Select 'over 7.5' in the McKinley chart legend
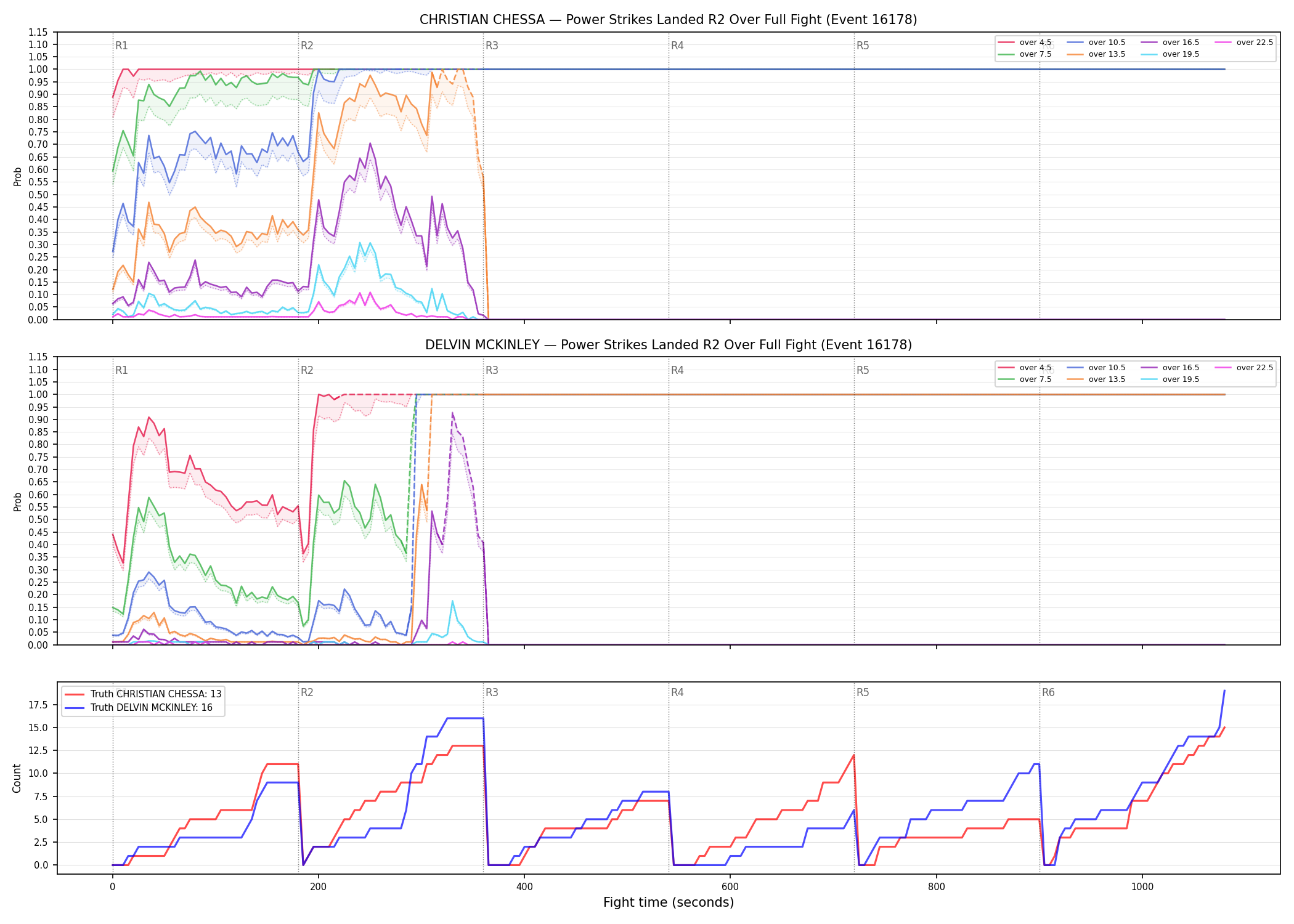The width and height of the screenshot is (1294, 924). coord(1025,379)
